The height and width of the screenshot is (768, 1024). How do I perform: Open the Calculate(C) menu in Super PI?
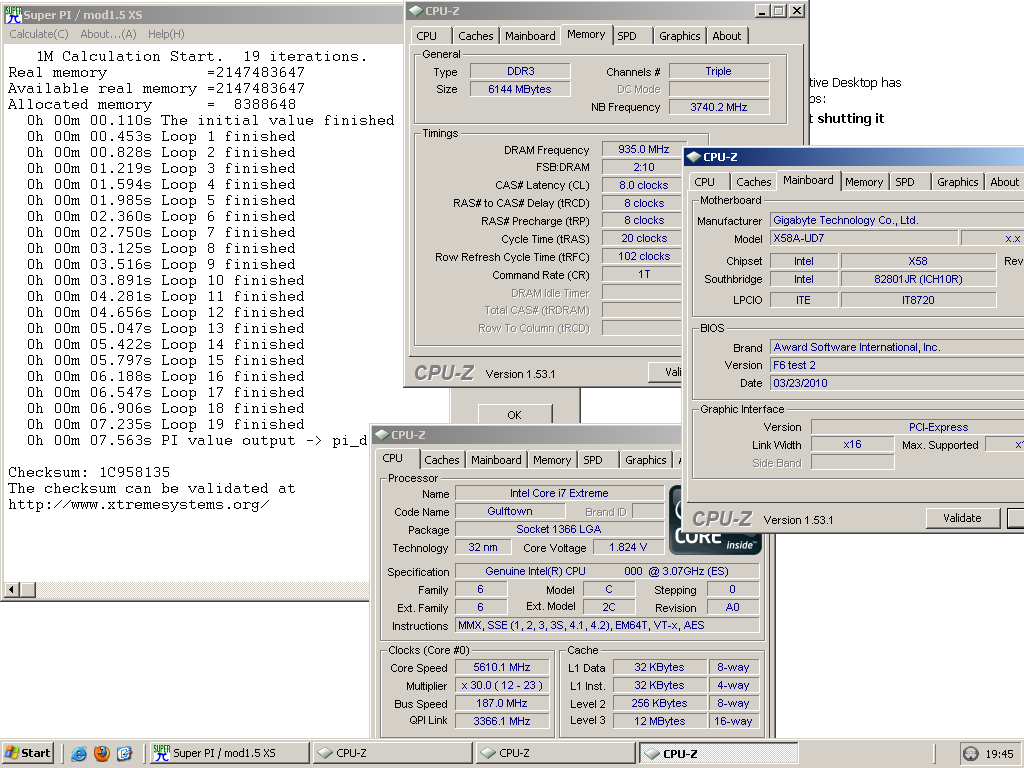click(x=39, y=34)
